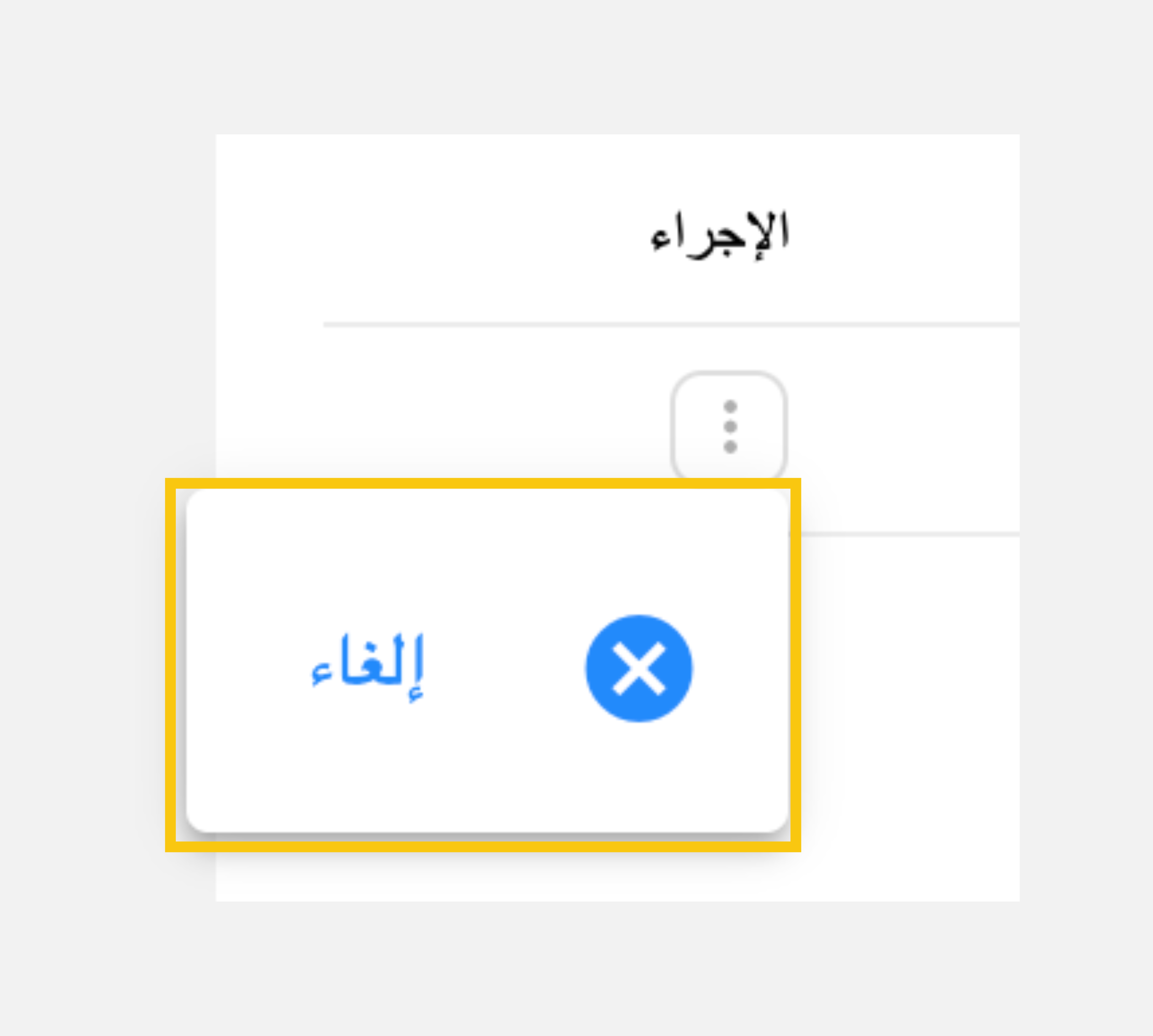Select the blue cancel icon beside إلغاء
This screenshot has height=1036, width=1153.
tap(639, 668)
